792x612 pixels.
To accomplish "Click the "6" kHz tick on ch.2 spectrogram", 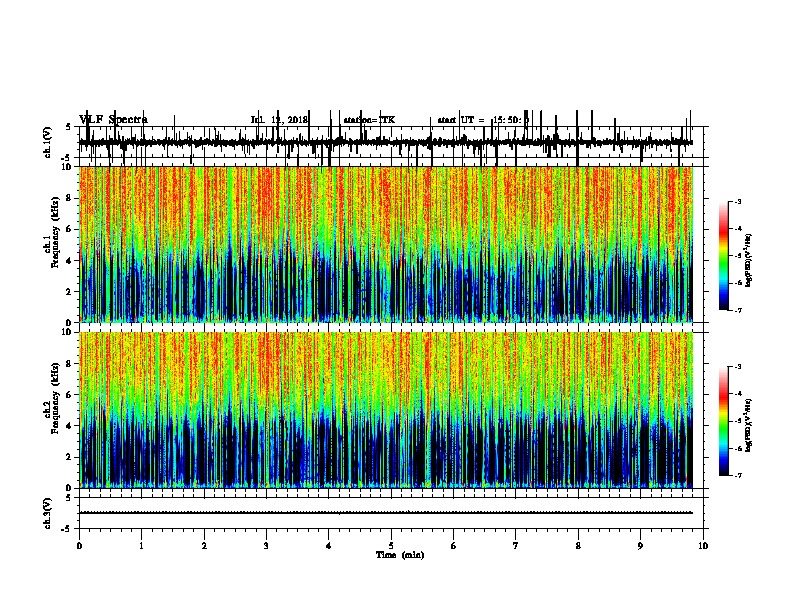I will pyautogui.click(x=70, y=395).
